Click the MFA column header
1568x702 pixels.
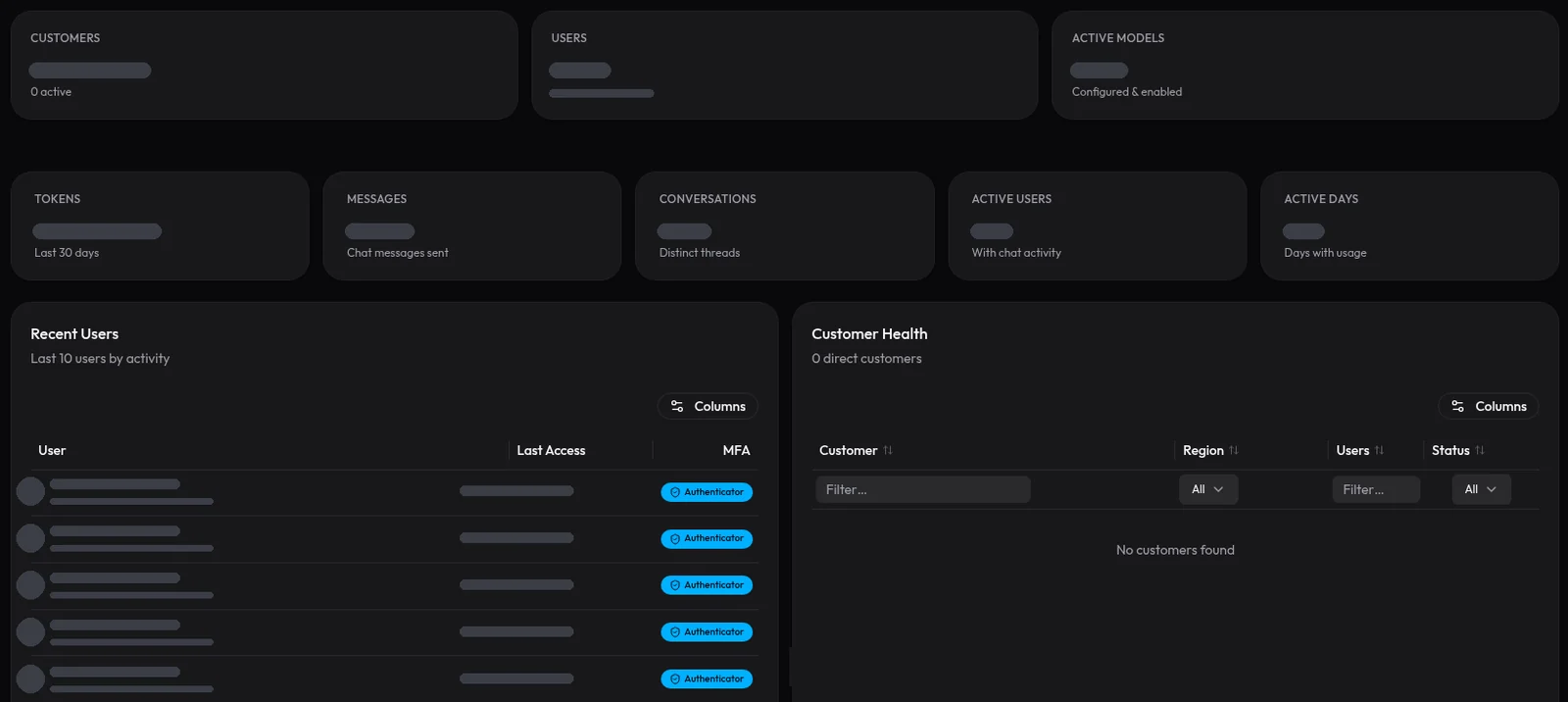click(736, 450)
